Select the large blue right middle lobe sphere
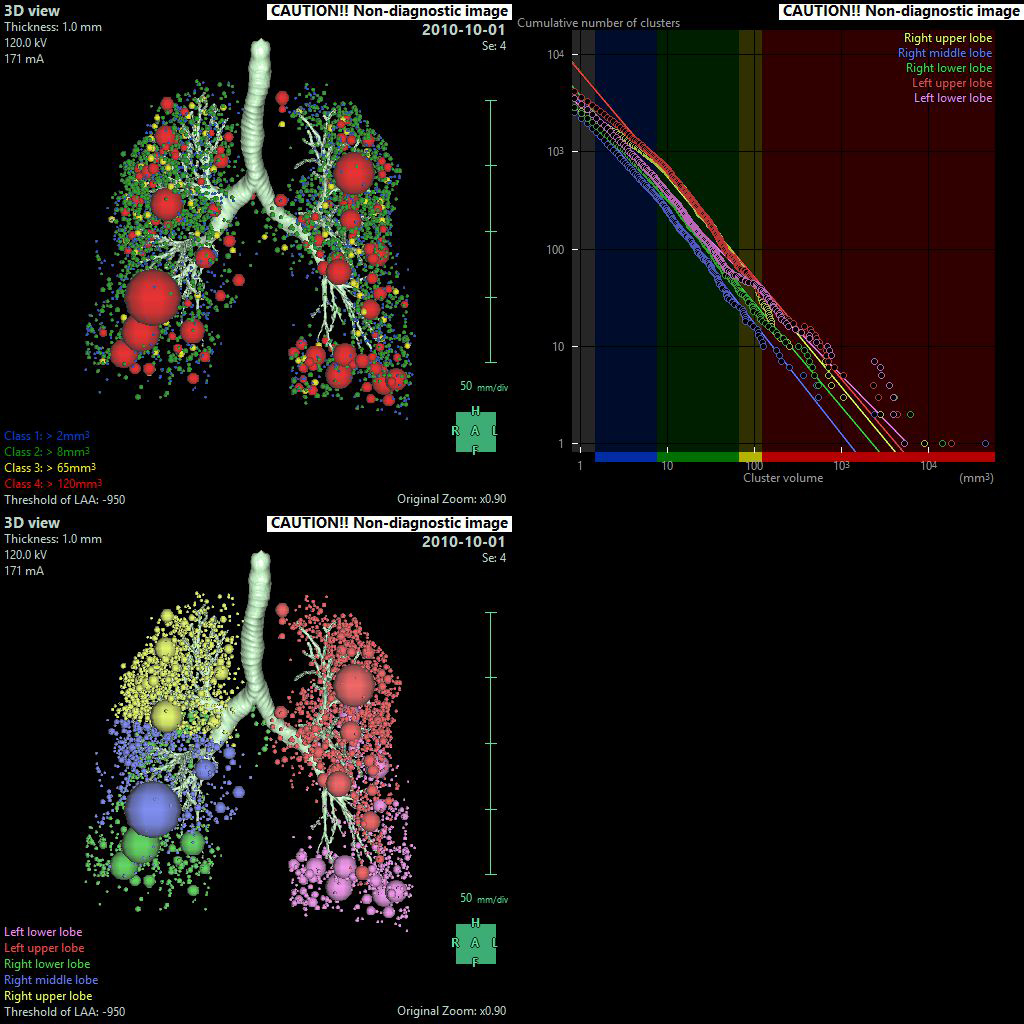Image resolution: width=1024 pixels, height=1024 pixels. pos(152,808)
